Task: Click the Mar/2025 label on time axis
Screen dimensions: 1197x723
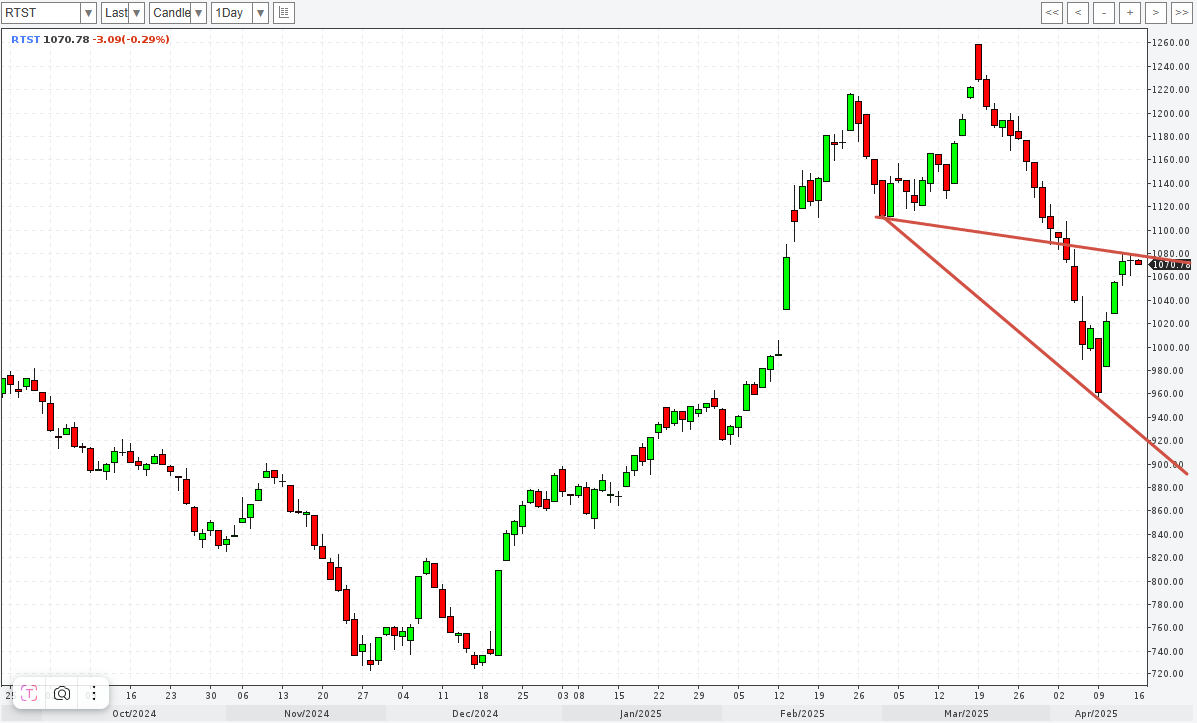Action: [x=967, y=714]
